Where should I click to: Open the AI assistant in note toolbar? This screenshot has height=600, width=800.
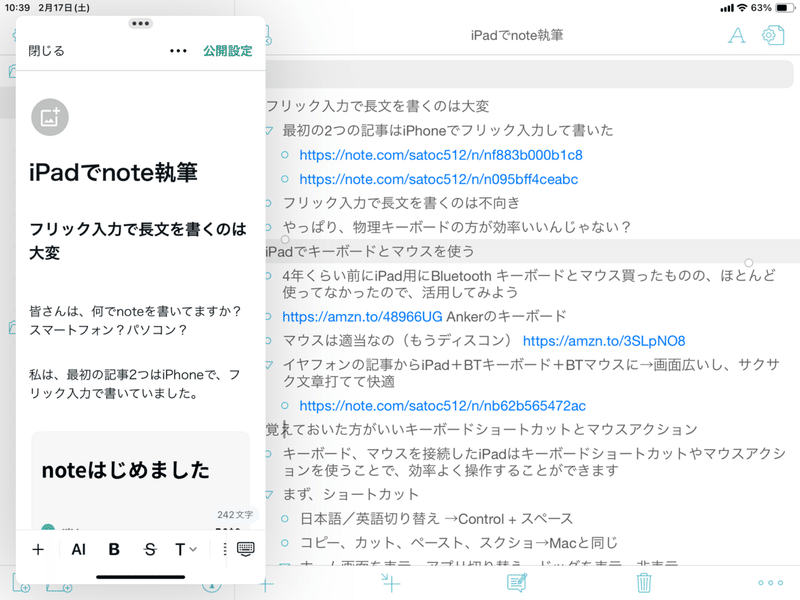tap(79, 549)
